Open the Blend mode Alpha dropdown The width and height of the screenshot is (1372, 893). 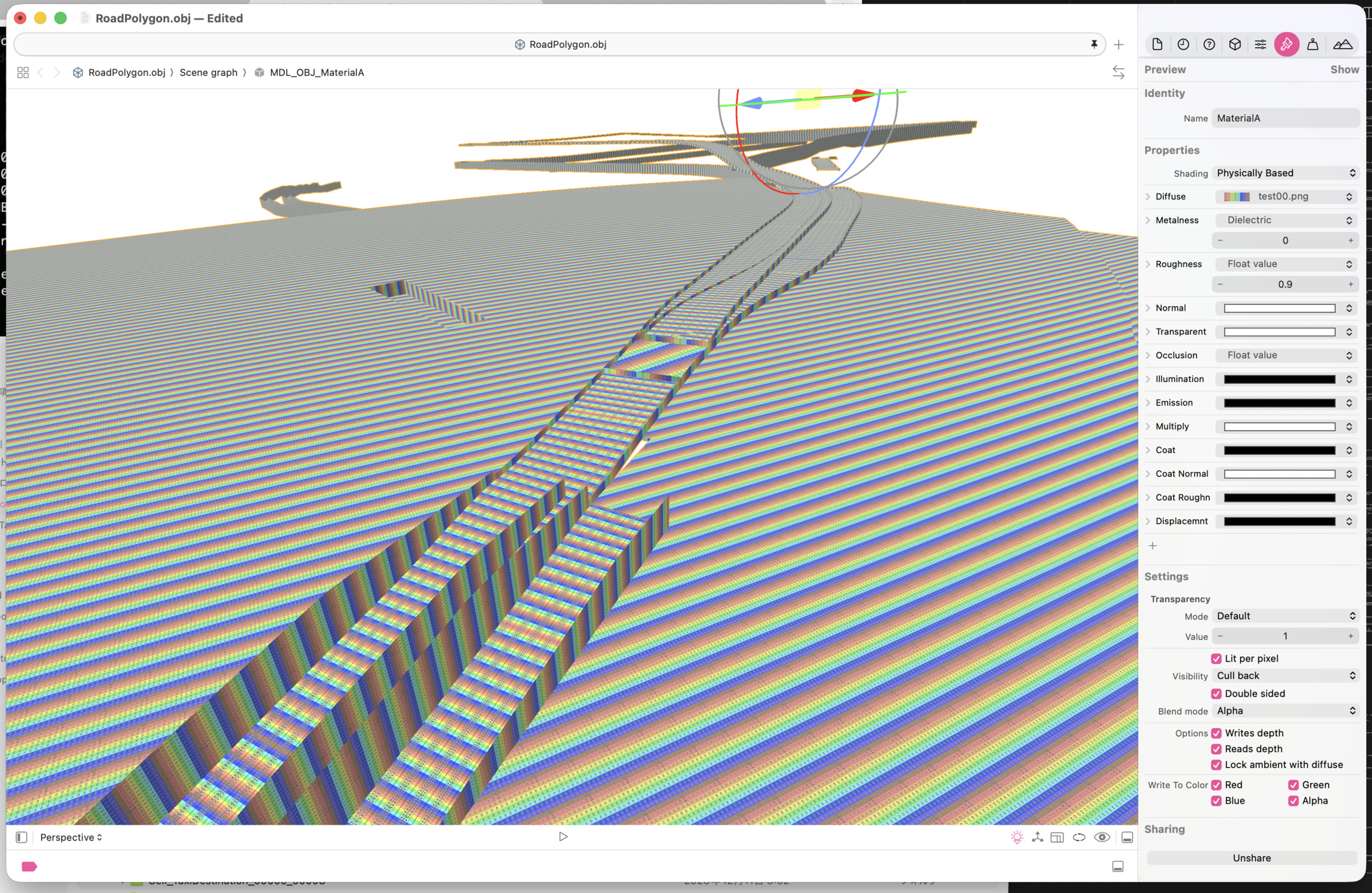[x=1285, y=711]
